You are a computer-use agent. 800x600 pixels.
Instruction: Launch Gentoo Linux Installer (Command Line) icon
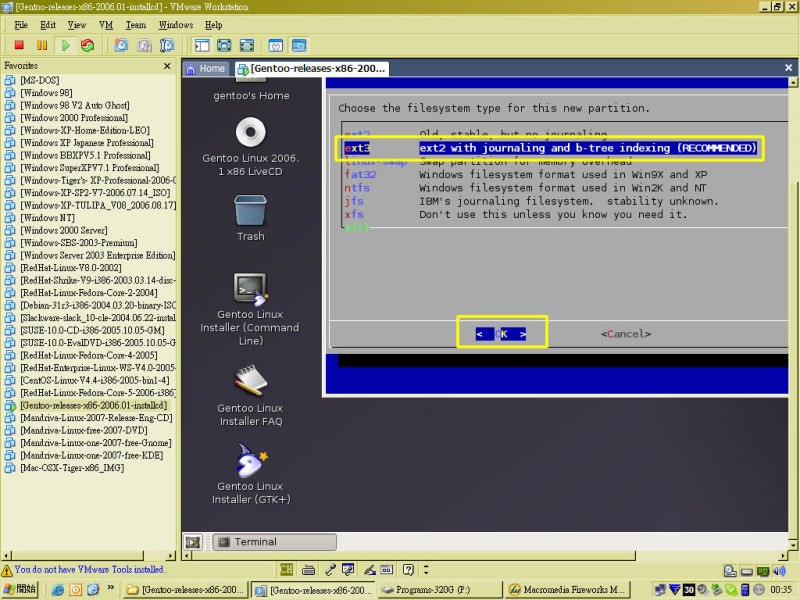(250, 310)
